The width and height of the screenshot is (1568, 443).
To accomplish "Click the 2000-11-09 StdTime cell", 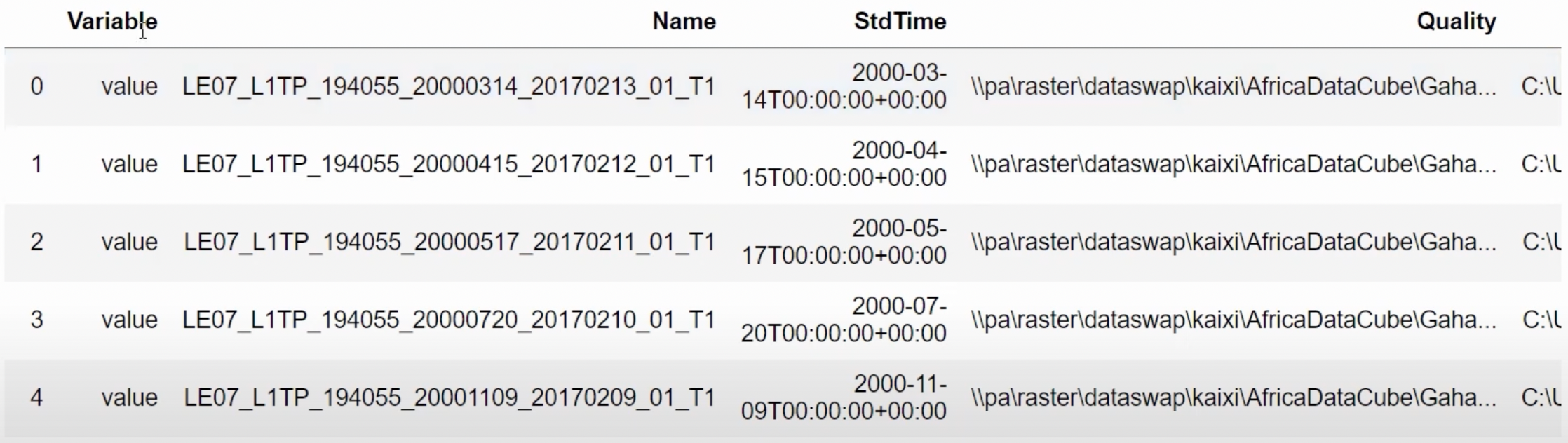I will 844,398.
